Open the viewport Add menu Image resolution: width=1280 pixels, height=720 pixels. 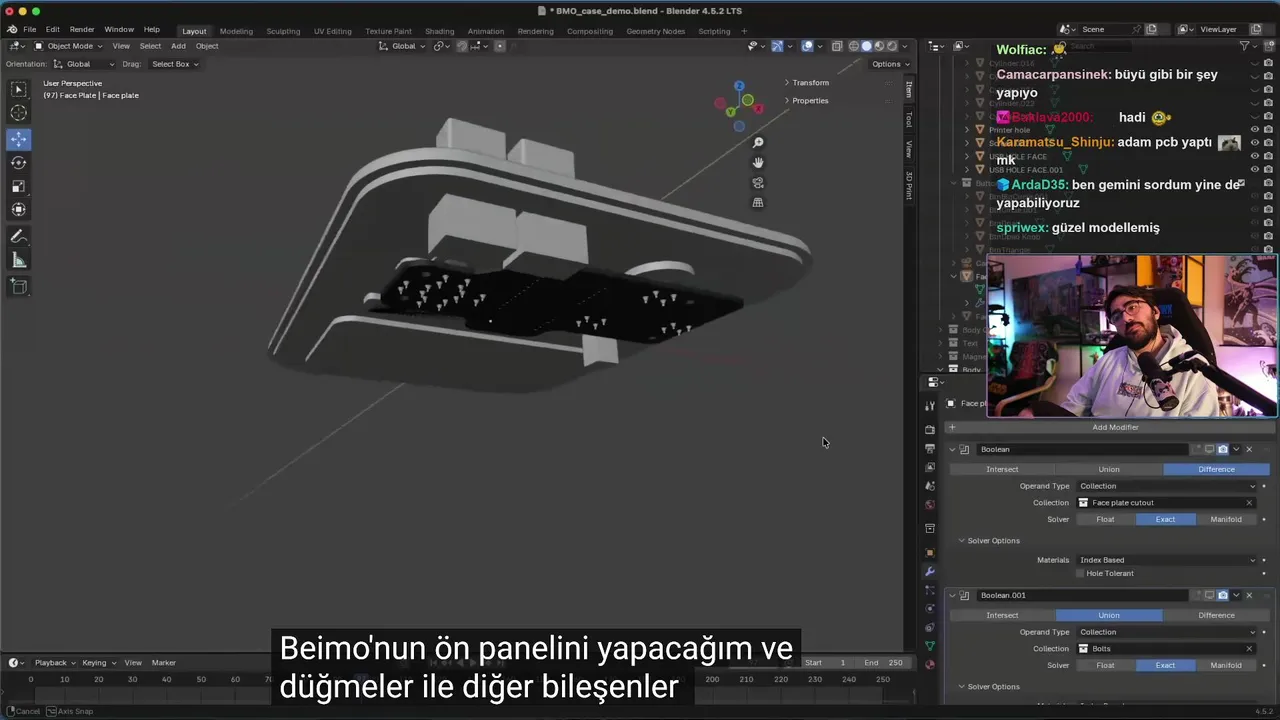pos(178,46)
